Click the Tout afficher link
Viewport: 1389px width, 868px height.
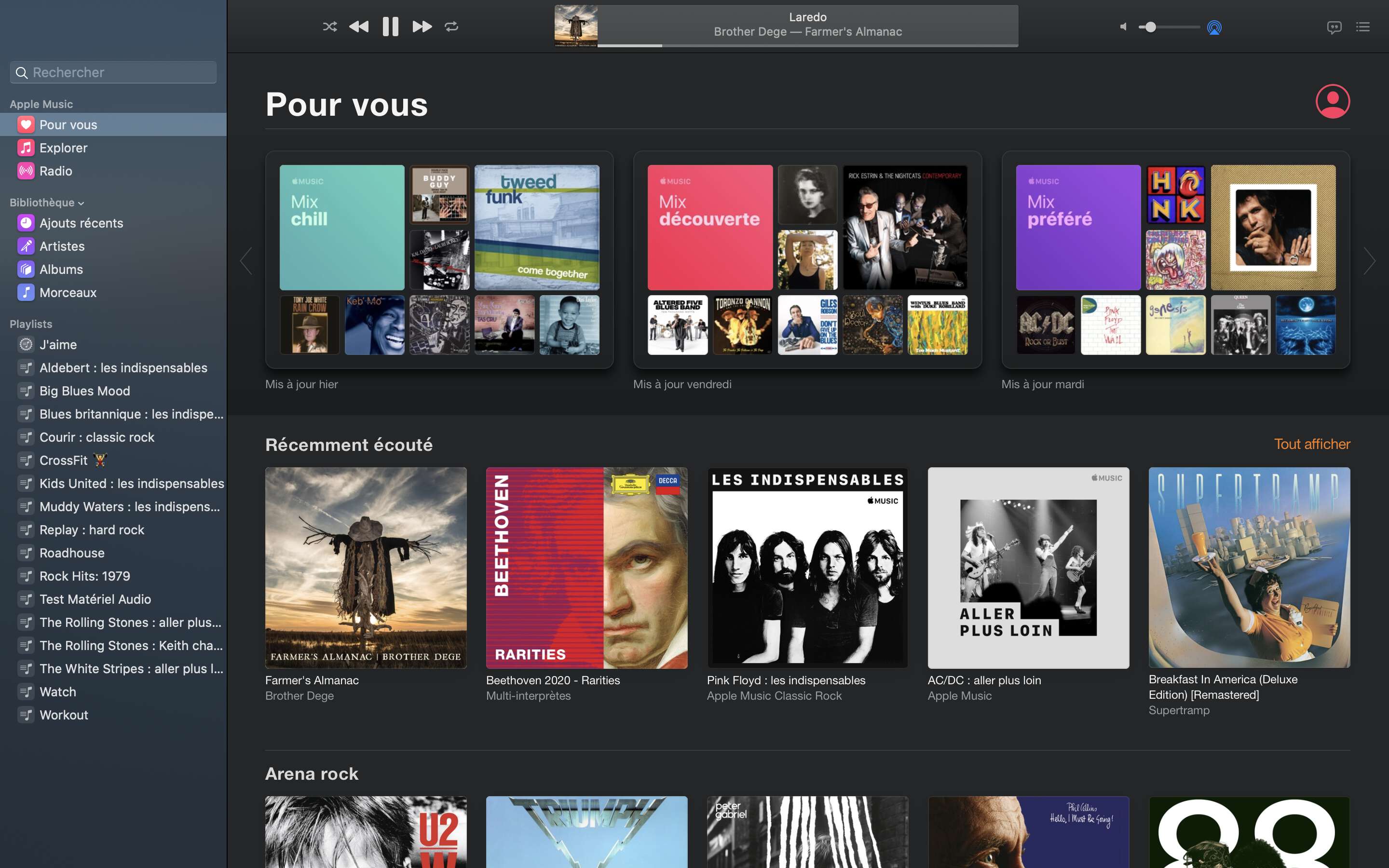tap(1311, 444)
